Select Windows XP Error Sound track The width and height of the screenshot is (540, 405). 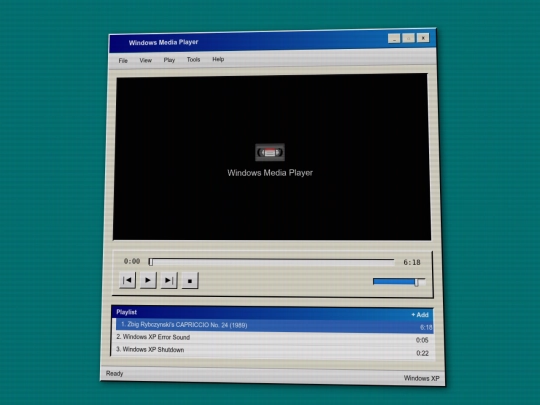pos(273,339)
